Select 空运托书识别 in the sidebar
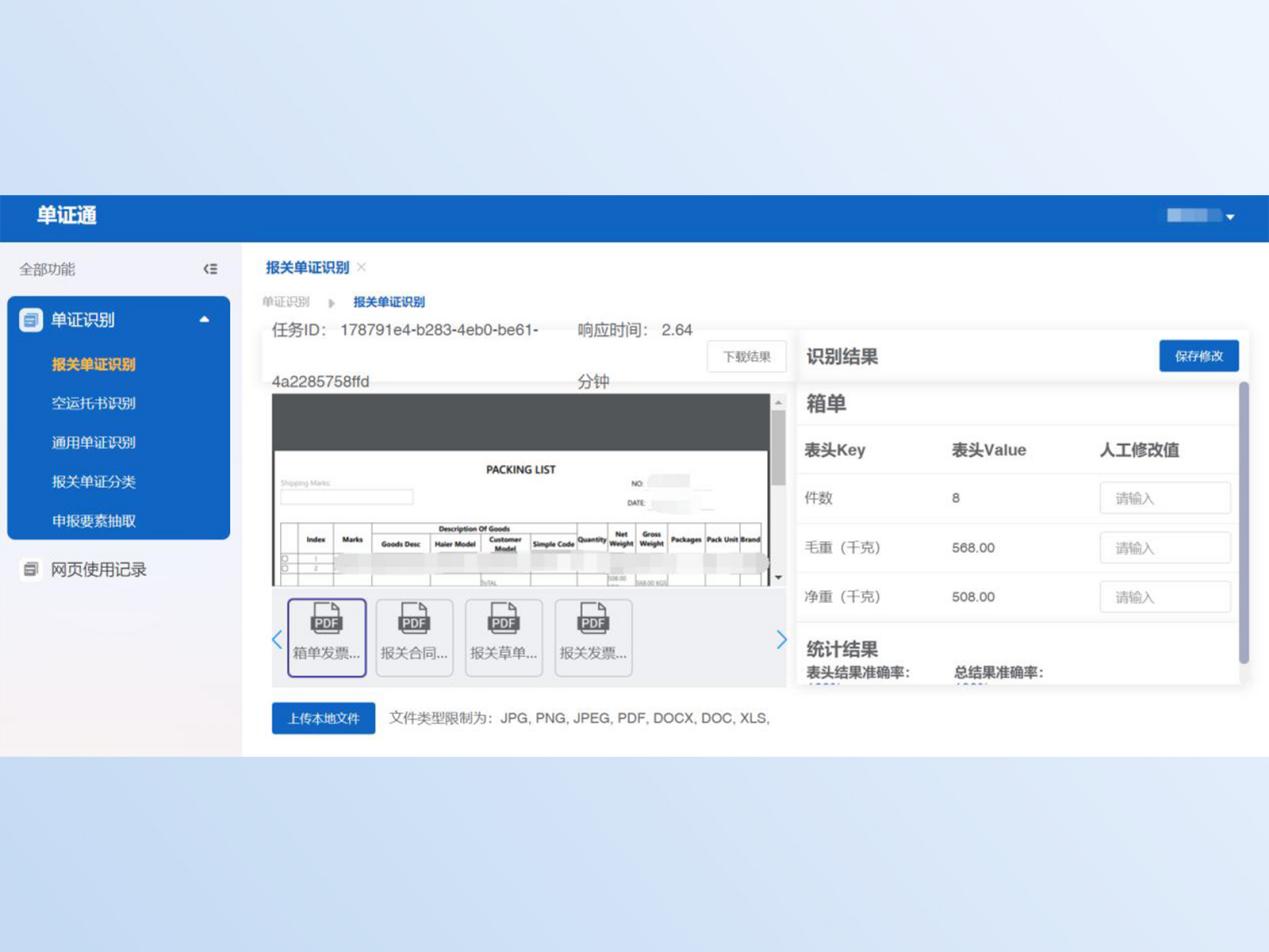 94,403
